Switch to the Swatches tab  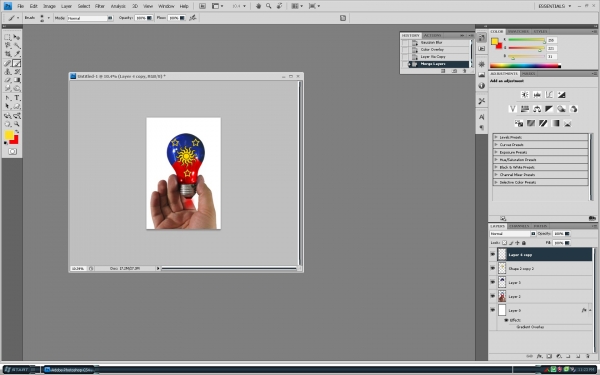click(x=518, y=31)
